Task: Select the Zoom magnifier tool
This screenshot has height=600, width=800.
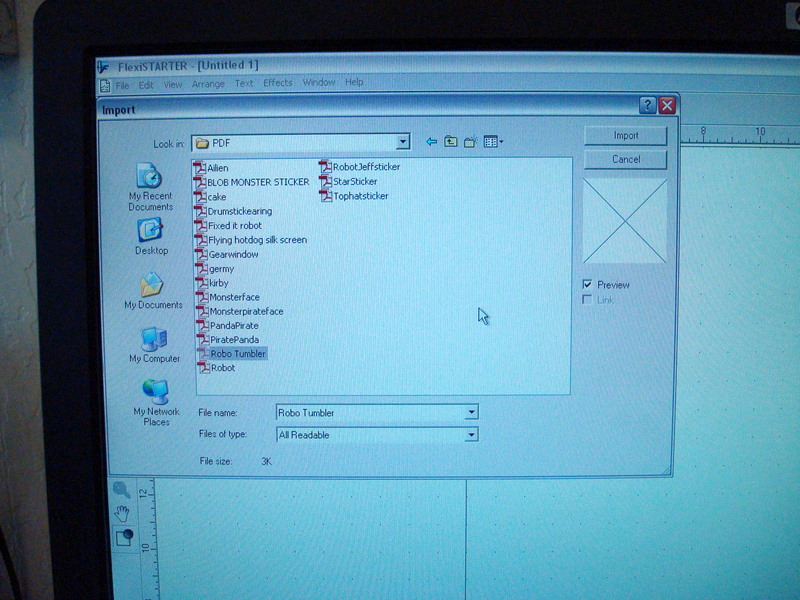Action: (x=121, y=489)
